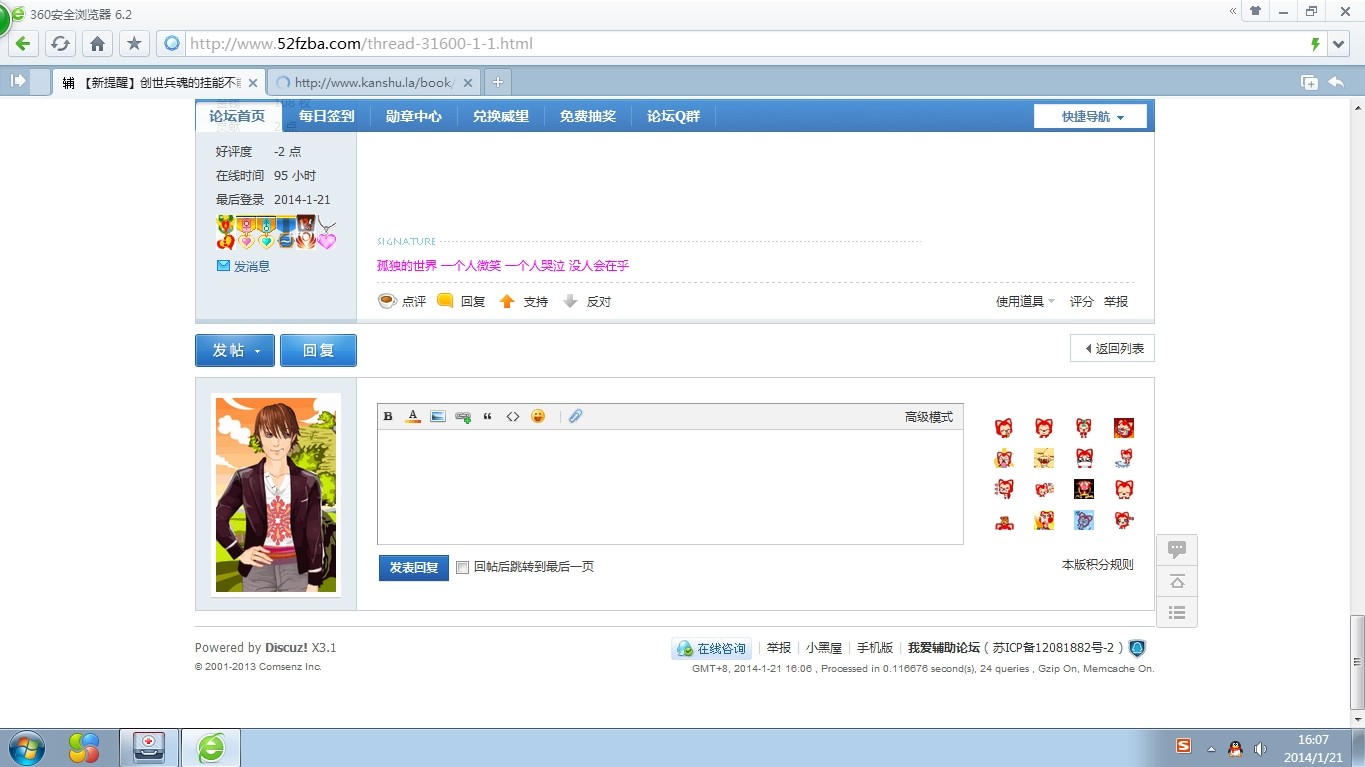
Task: Pick the yellow laughing emoticon in second row
Action: (x=1044, y=459)
